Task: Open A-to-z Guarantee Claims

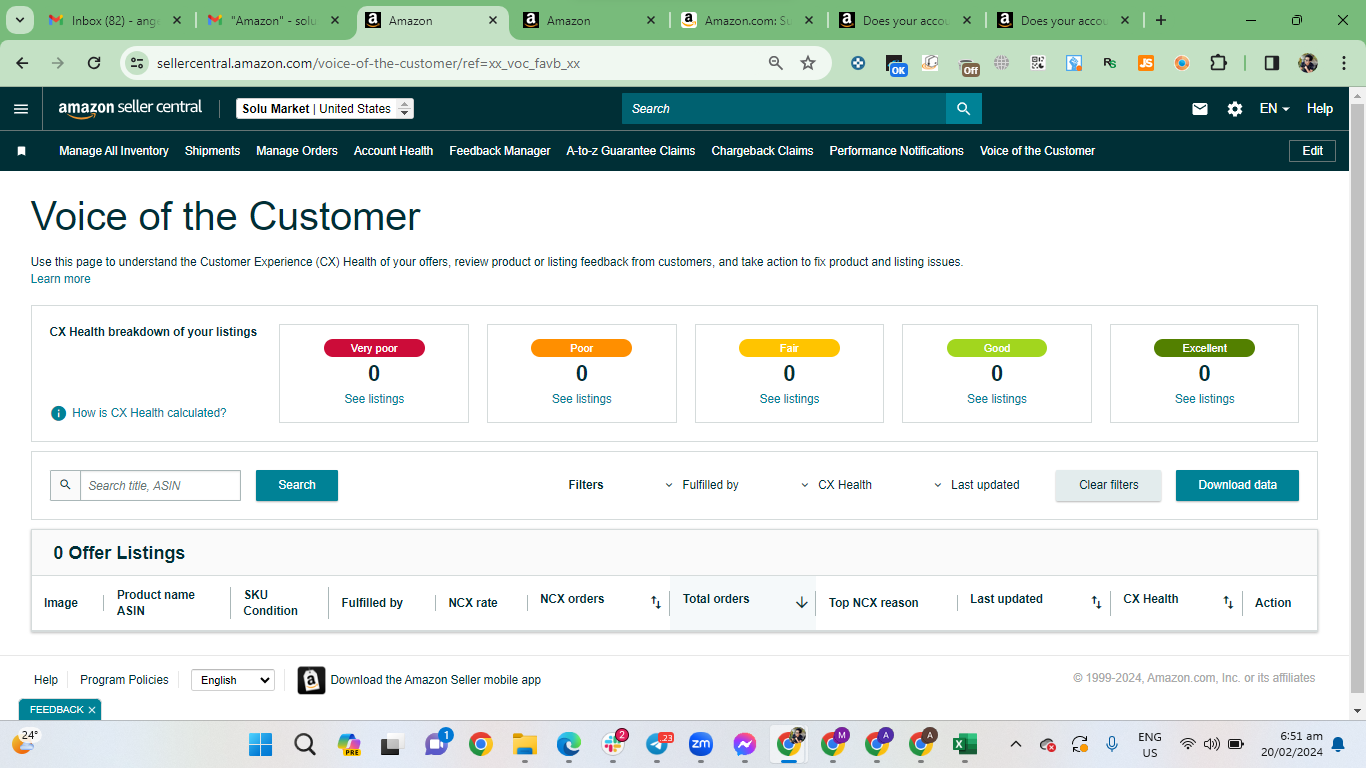Action: tap(631, 151)
